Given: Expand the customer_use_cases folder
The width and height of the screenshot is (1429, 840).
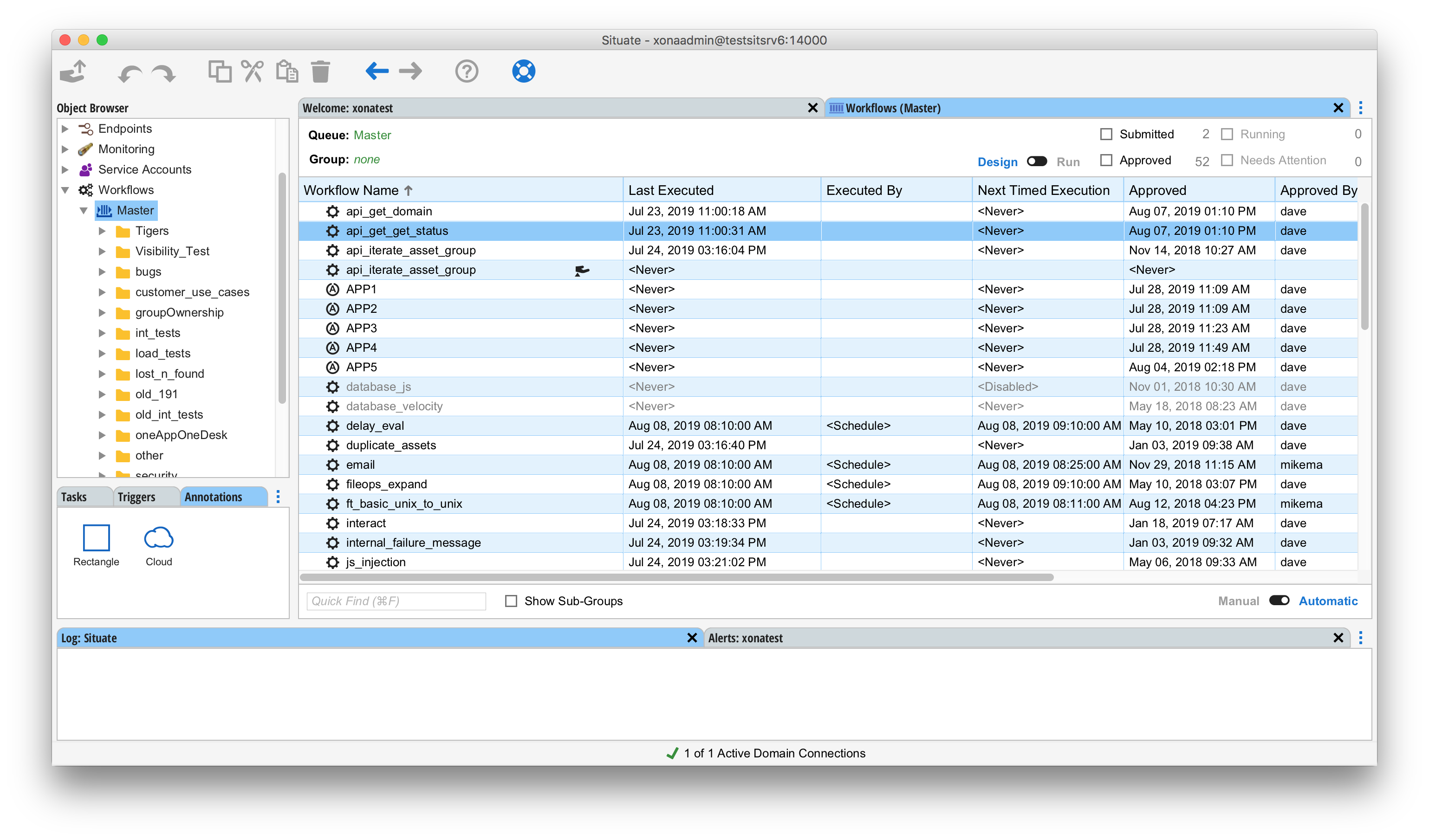Looking at the screenshot, I should (x=102, y=292).
